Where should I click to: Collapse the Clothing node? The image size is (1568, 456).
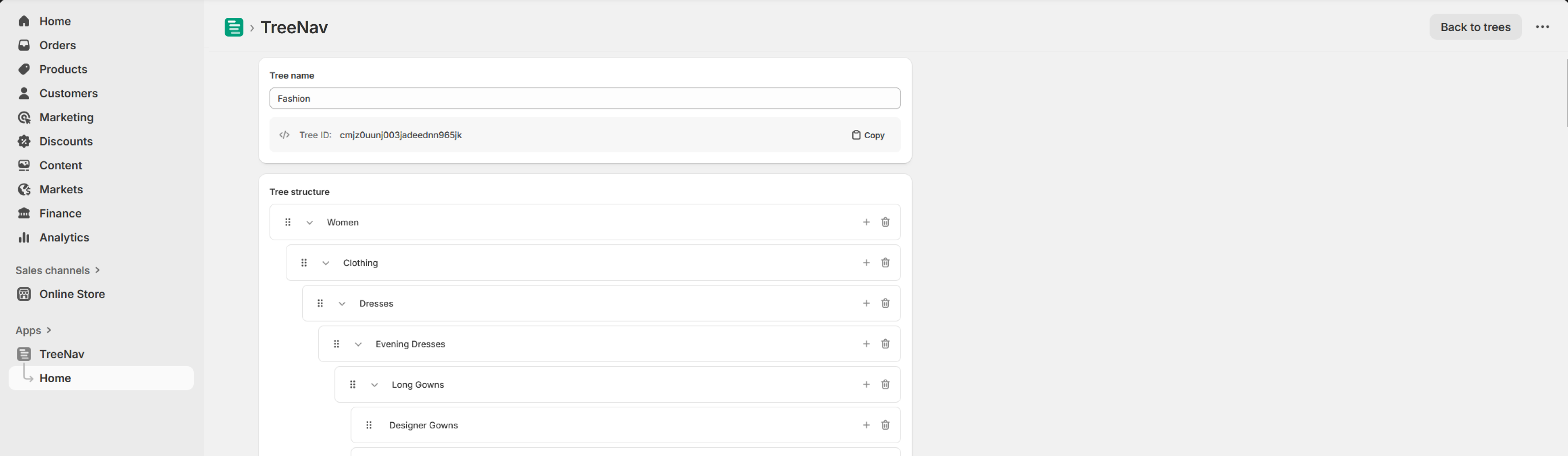pos(325,262)
